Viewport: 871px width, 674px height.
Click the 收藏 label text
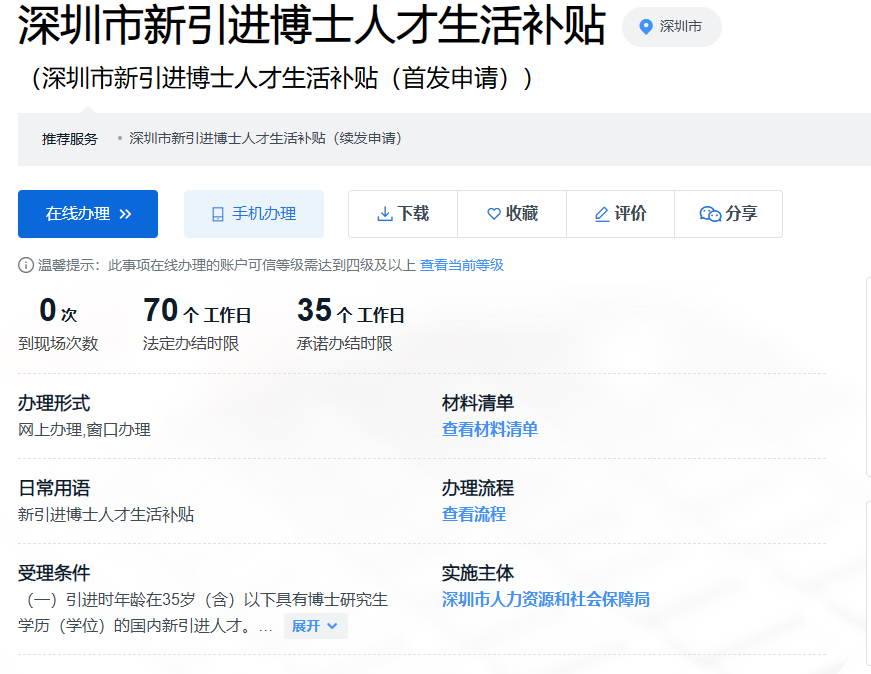tap(522, 213)
